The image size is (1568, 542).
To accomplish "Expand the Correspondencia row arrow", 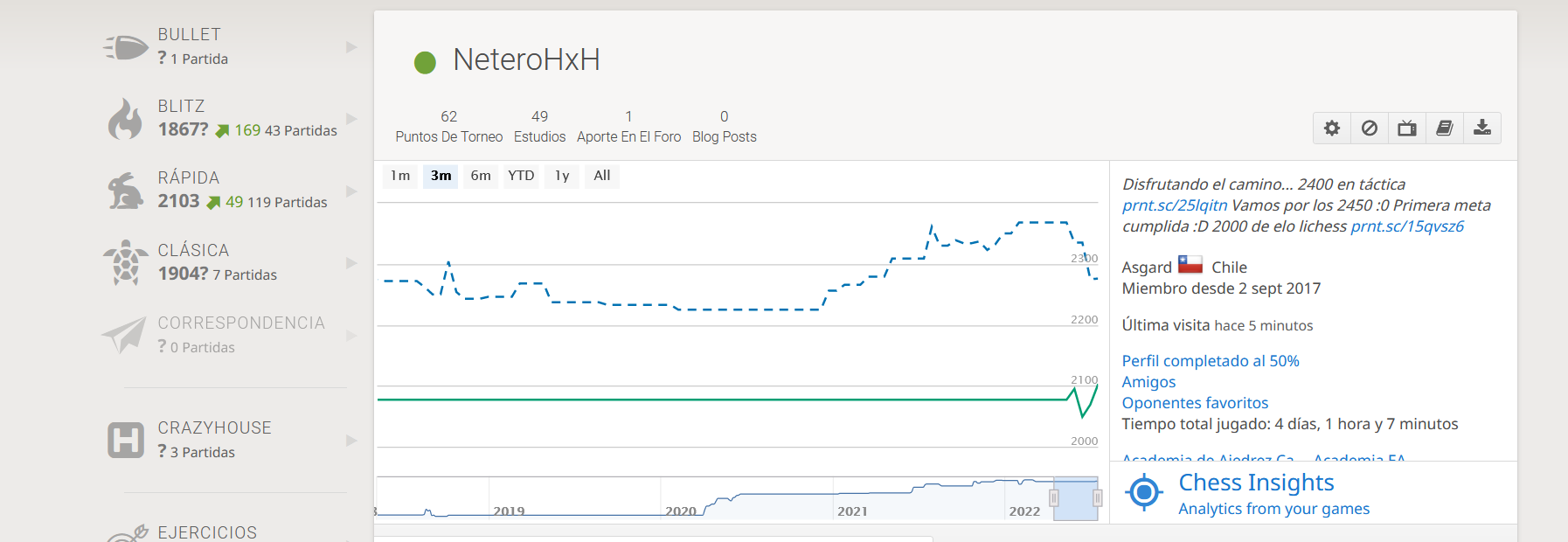I will coord(351,336).
